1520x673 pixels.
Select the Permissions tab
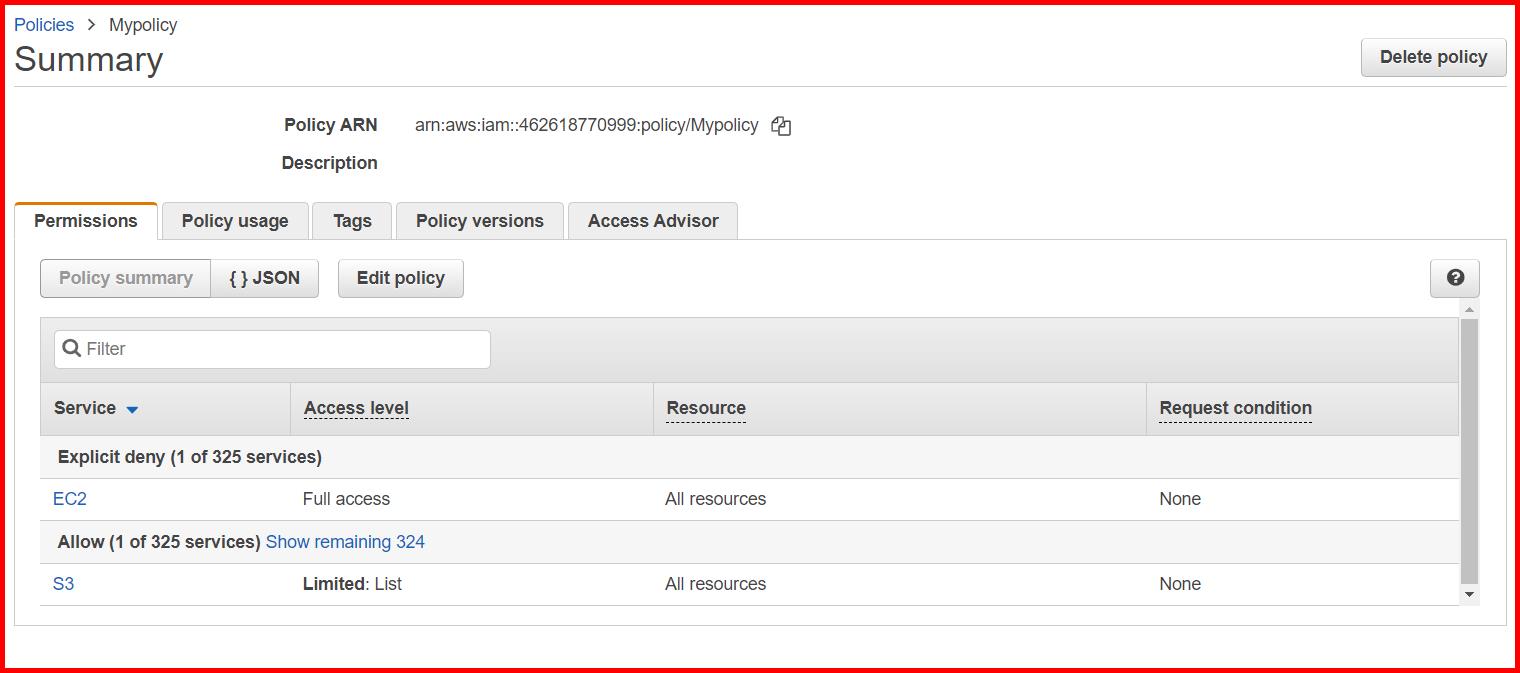point(86,220)
